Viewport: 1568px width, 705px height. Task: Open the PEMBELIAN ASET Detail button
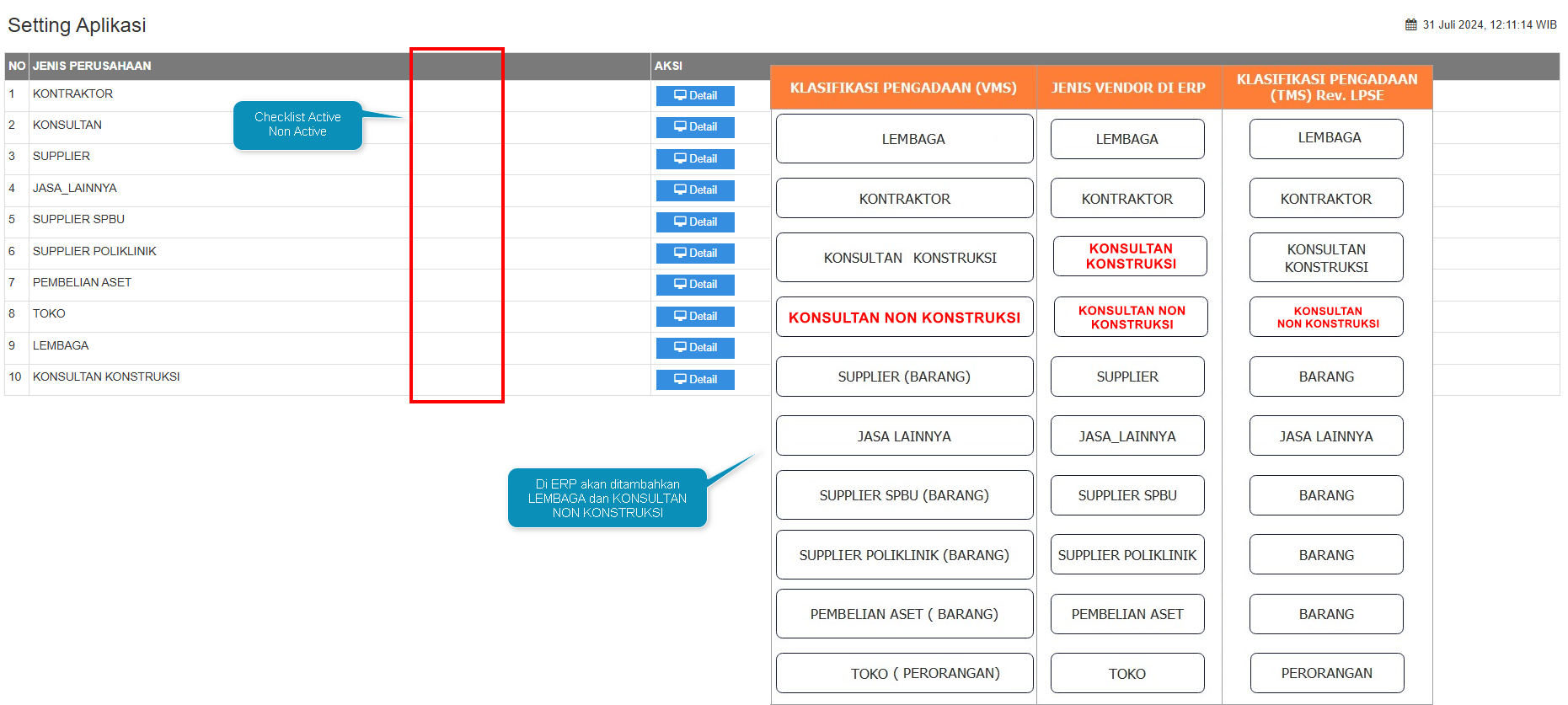pyautogui.click(x=695, y=285)
